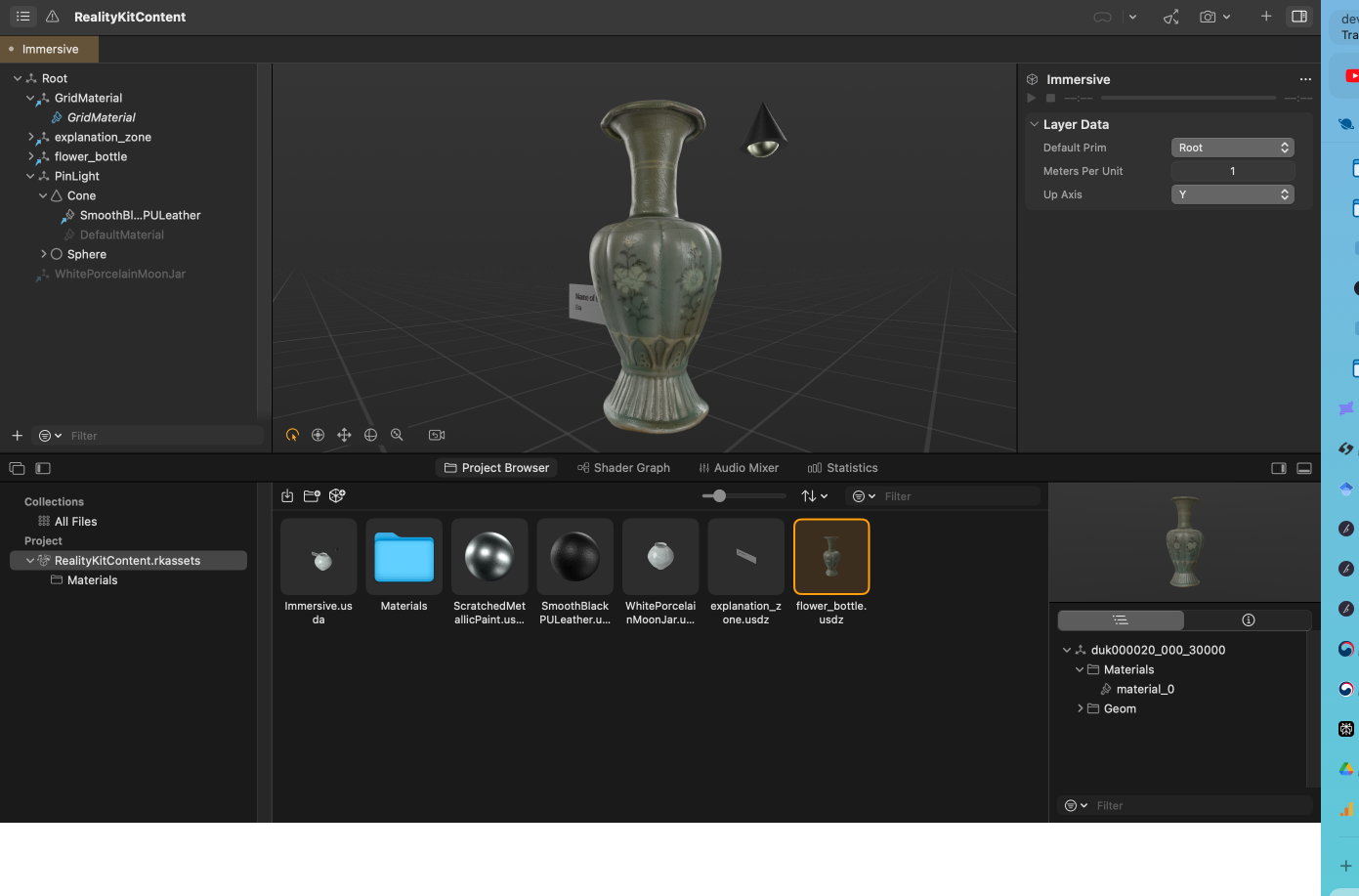The image size is (1359, 896).
Task: Open the ellipsis menu in Immersive inspector
Action: pos(1305,79)
